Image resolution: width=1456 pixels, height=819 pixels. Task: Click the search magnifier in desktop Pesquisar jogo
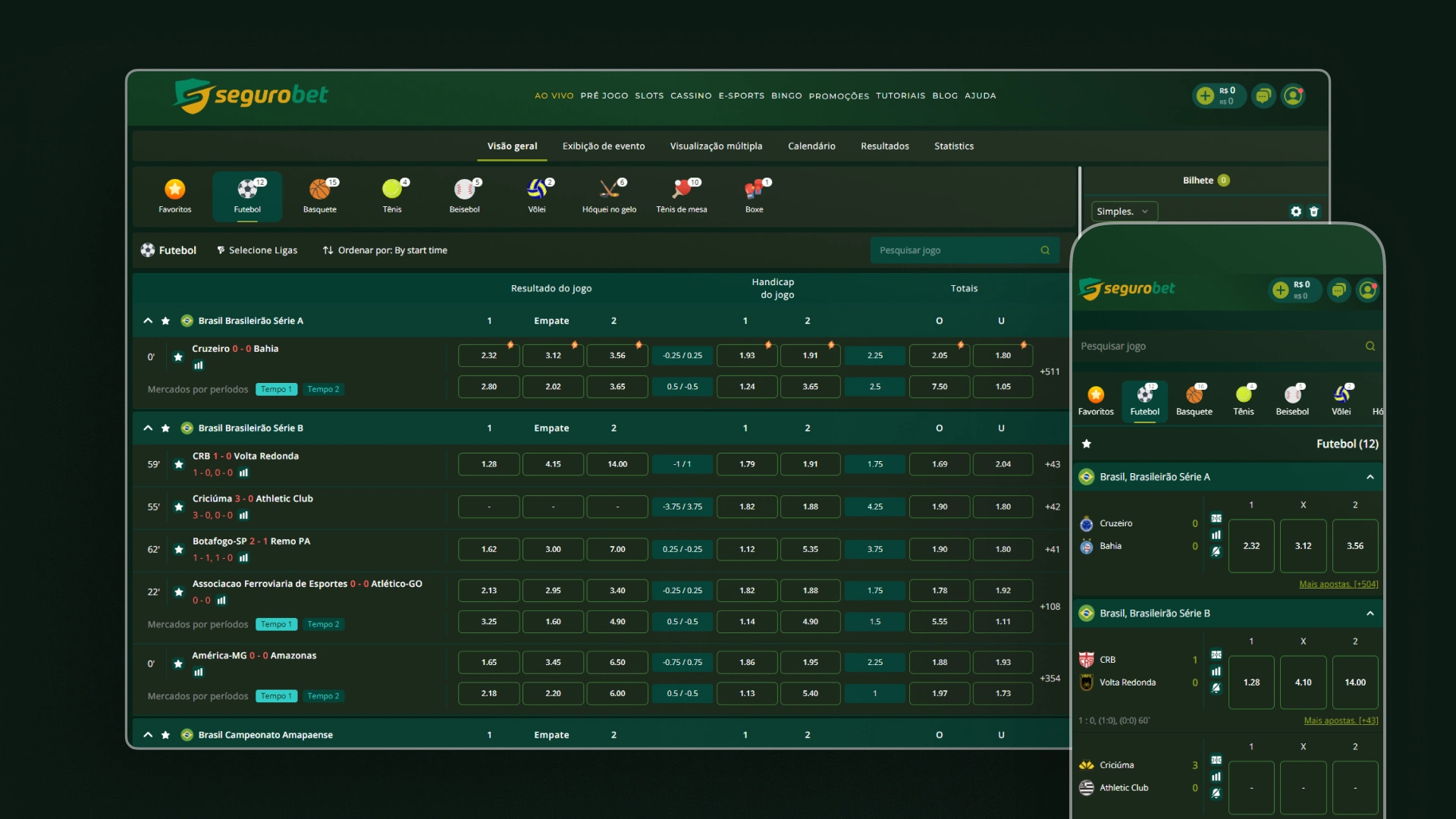click(1045, 250)
